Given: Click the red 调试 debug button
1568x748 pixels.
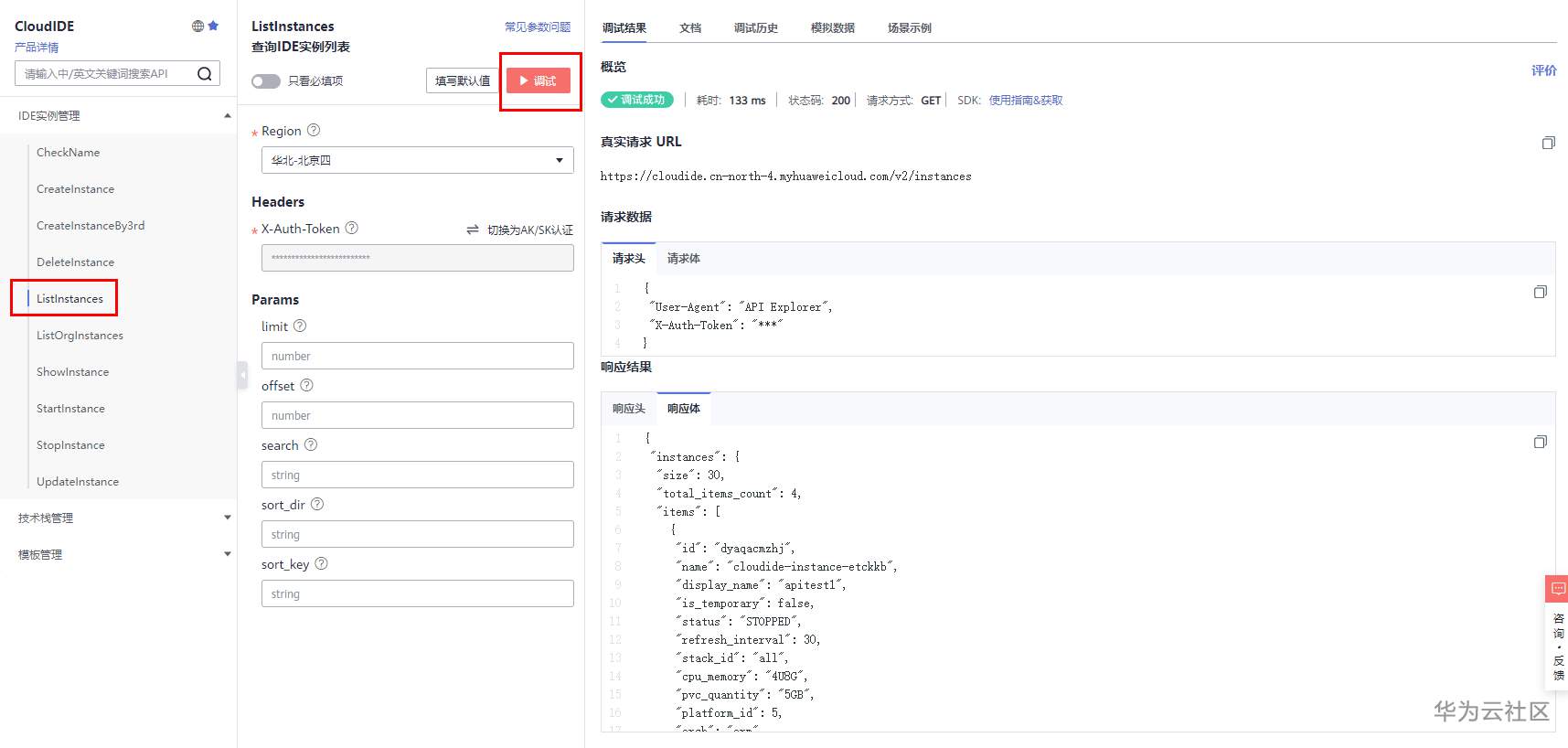Looking at the screenshot, I should [x=539, y=81].
